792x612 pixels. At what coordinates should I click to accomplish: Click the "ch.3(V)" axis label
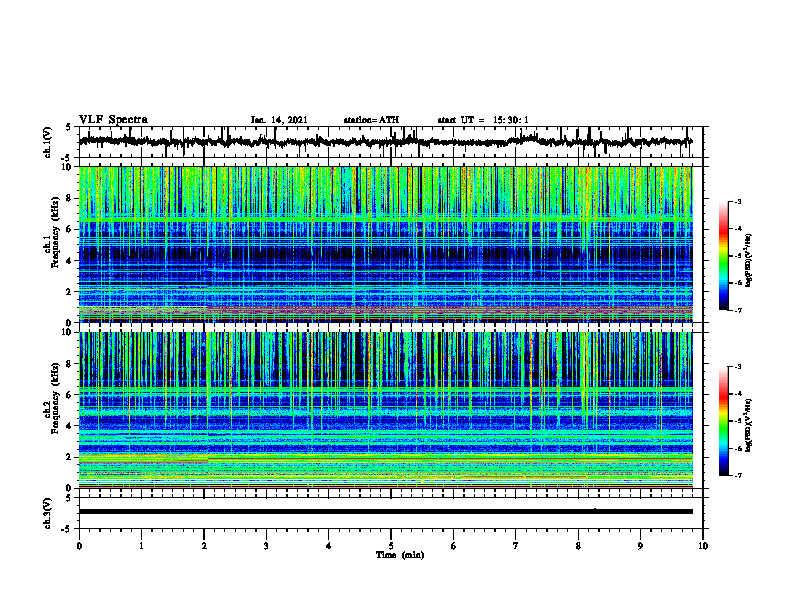tap(48, 513)
